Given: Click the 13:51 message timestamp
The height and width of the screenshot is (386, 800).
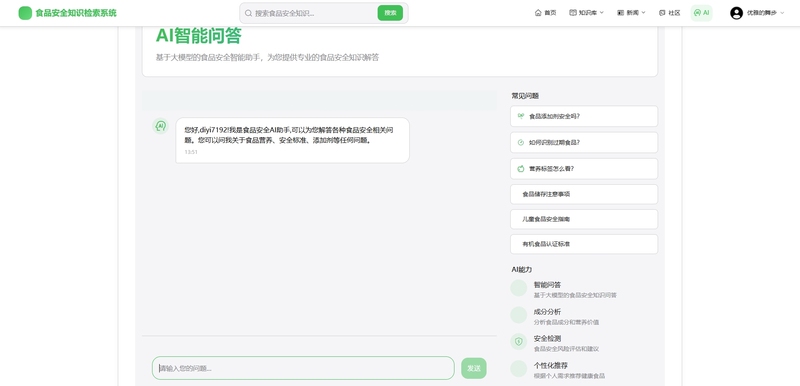Looking at the screenshot, I should (191, 152).
